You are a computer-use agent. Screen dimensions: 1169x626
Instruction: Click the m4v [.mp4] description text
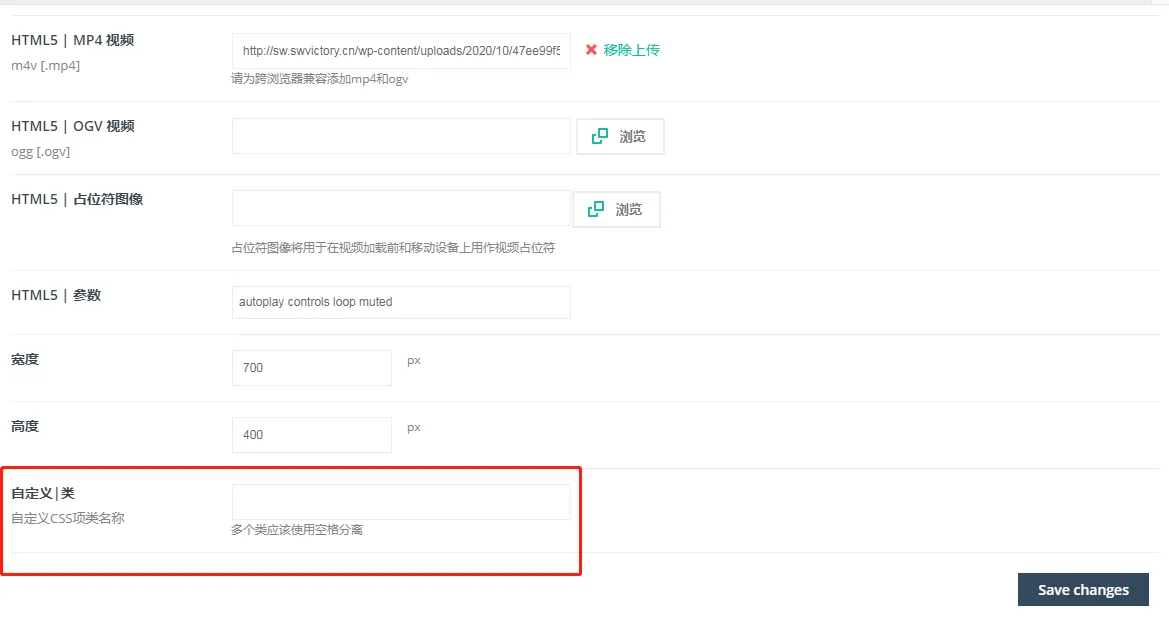click(45, 66)
